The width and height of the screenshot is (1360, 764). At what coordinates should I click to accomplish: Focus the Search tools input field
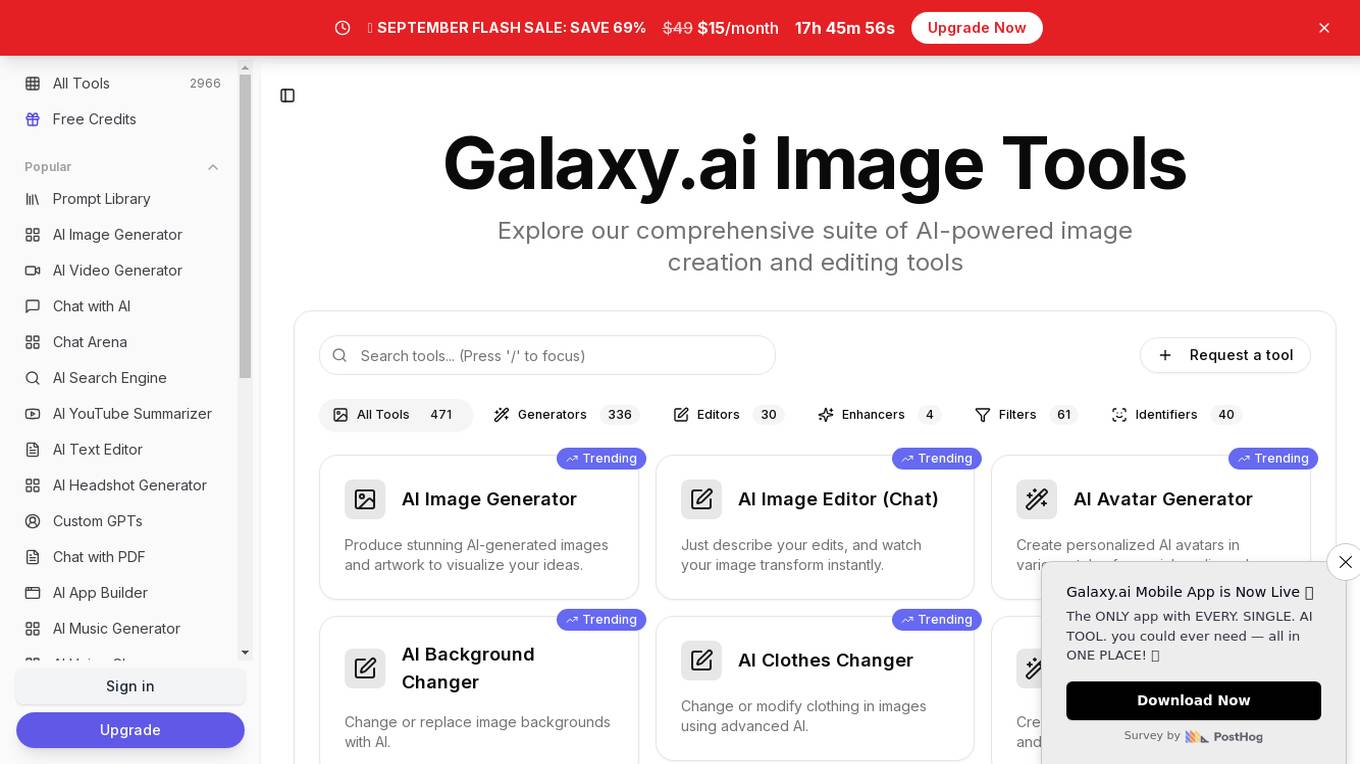point(547,355)
